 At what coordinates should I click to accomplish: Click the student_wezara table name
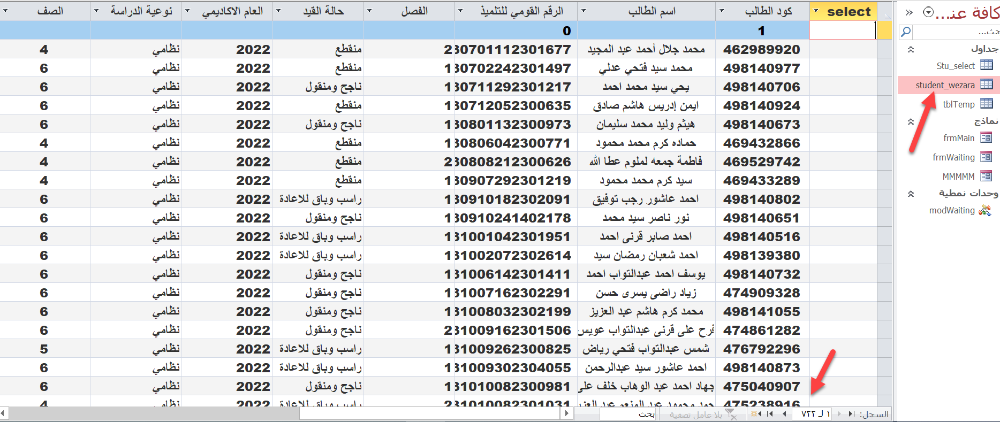pyautogui.click(x=945, y=84)
